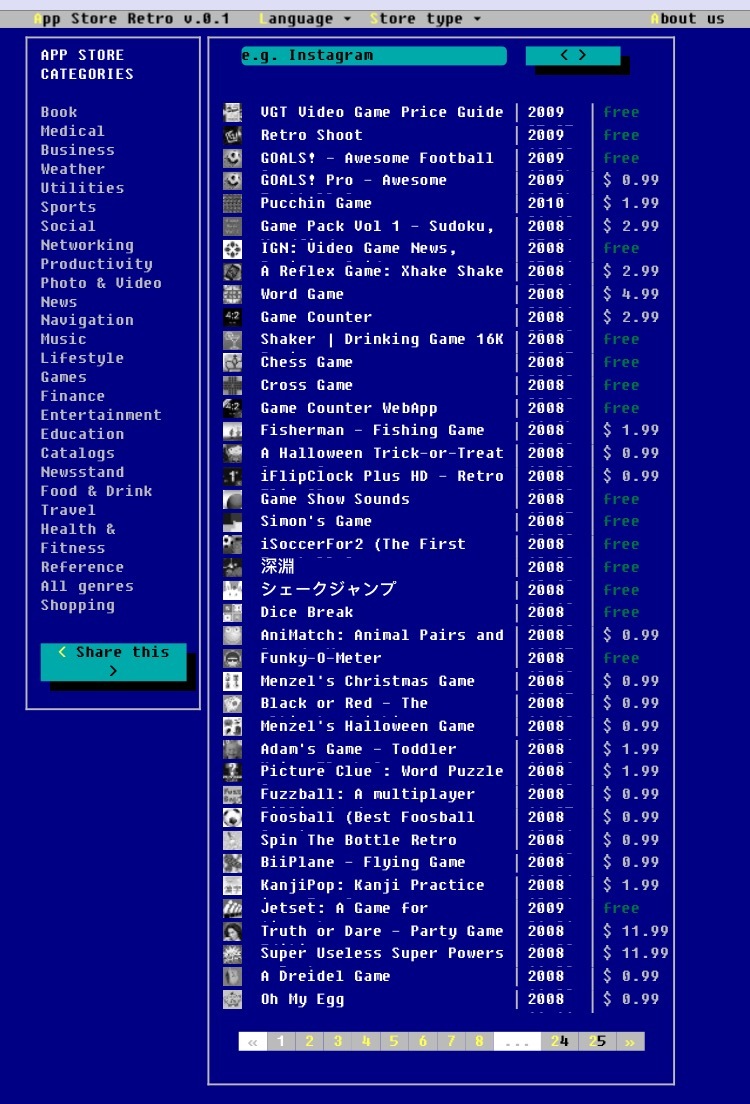Screen dimensions: 750x1104
Task: Expand the Store type dropdown
Action: point(424,19)
